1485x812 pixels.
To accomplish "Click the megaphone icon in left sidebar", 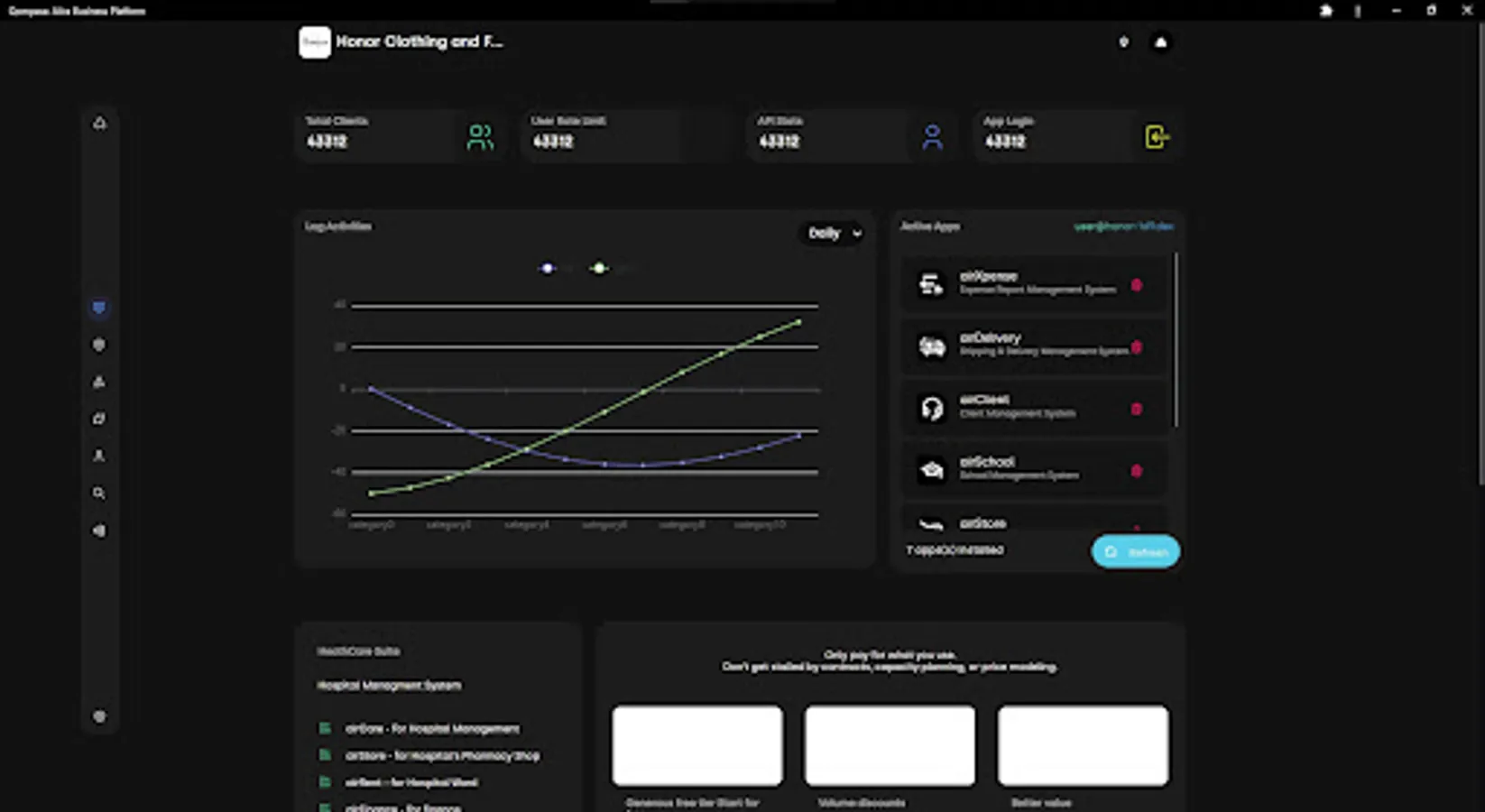I will coord(99,531).
